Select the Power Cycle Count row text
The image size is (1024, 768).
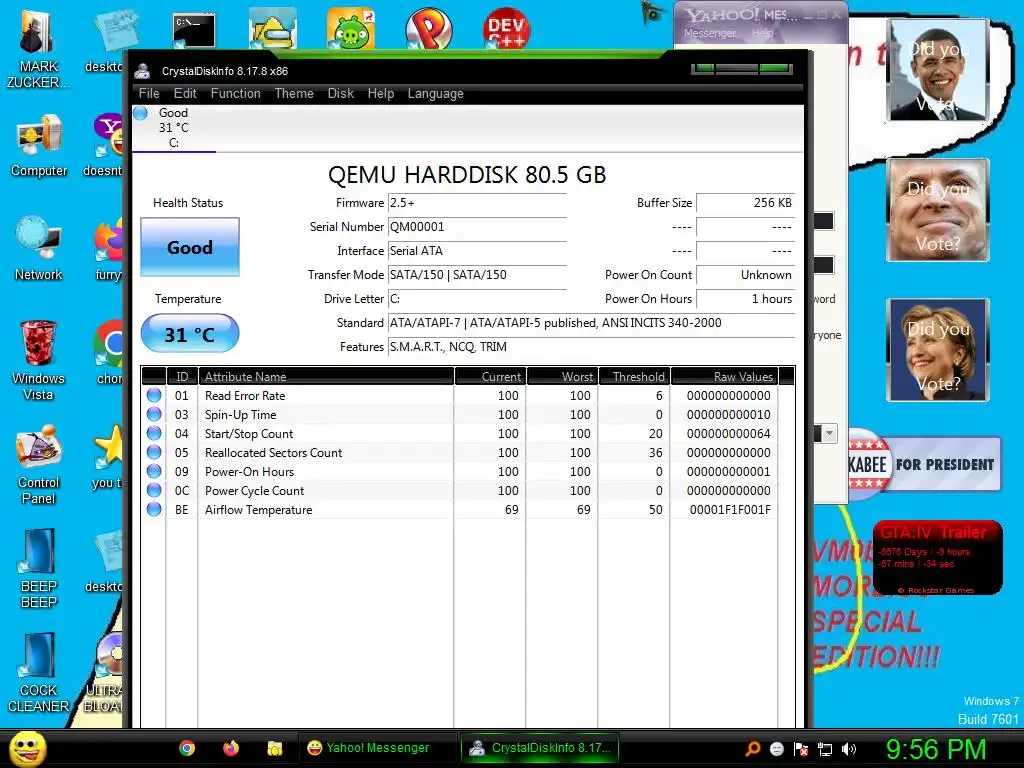pyautogui.click(x=254, y=490)
